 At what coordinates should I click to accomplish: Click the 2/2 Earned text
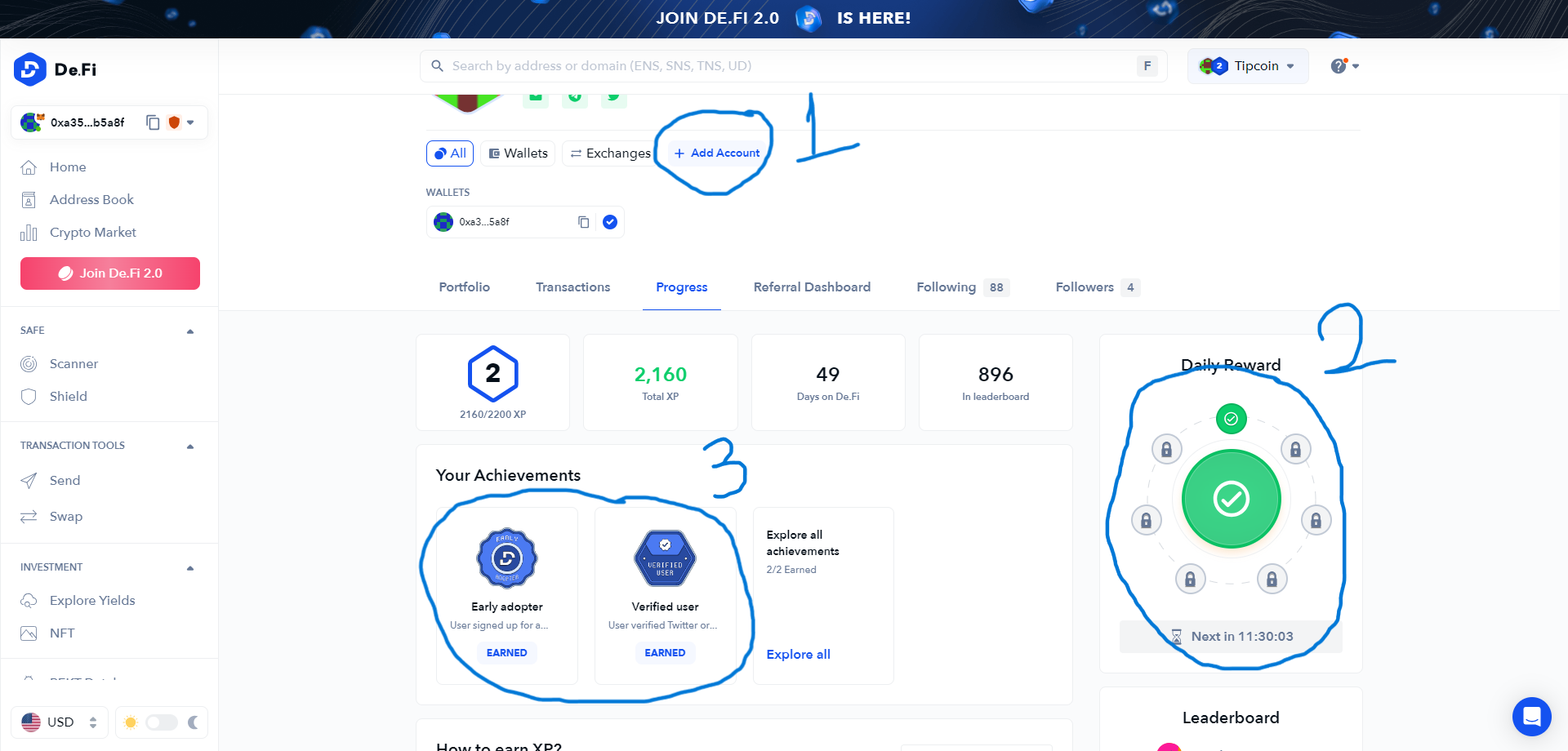tap(791, 571)
